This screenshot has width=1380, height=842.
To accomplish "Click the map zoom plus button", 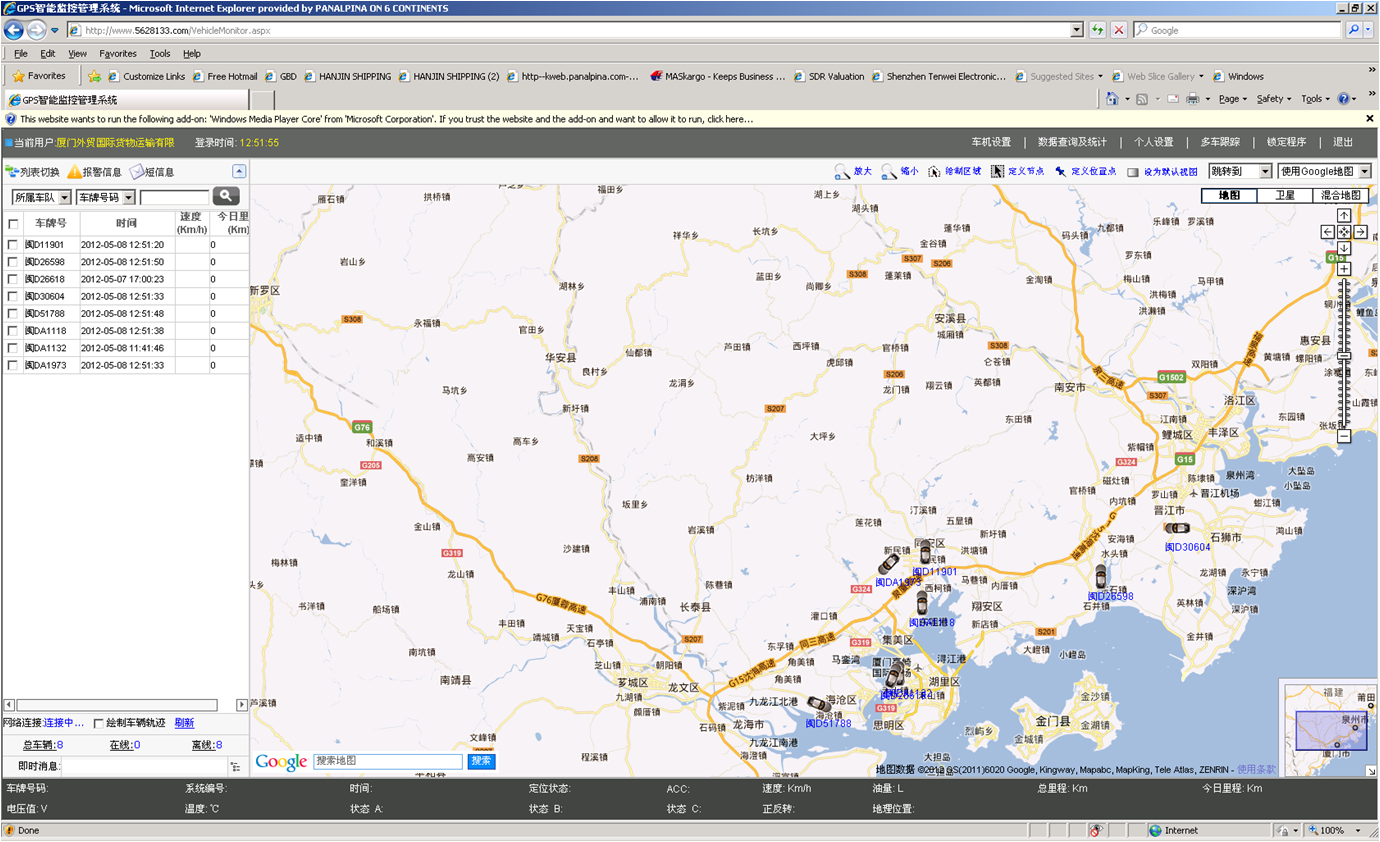I will (x=1344, y=269).
